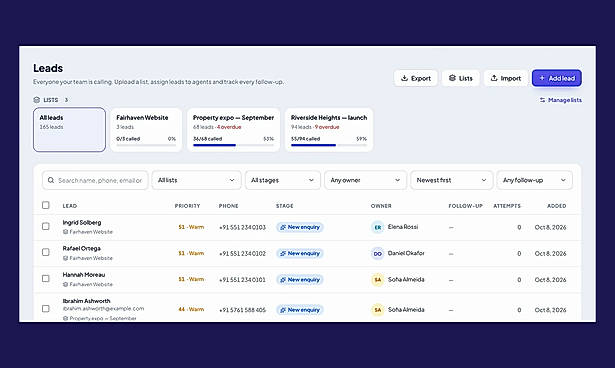
Task: Click the Fairhaven Website called progress bar
Action: [146, 145]
